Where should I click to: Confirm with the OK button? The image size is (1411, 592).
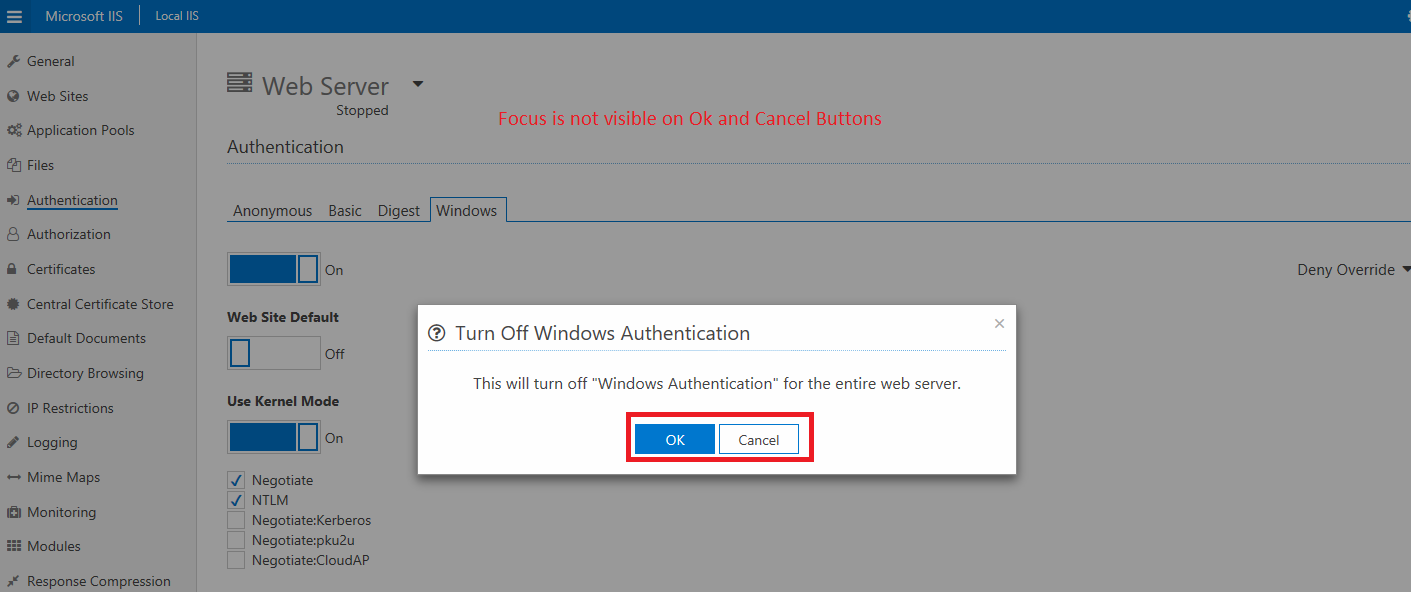click(673, 439)
